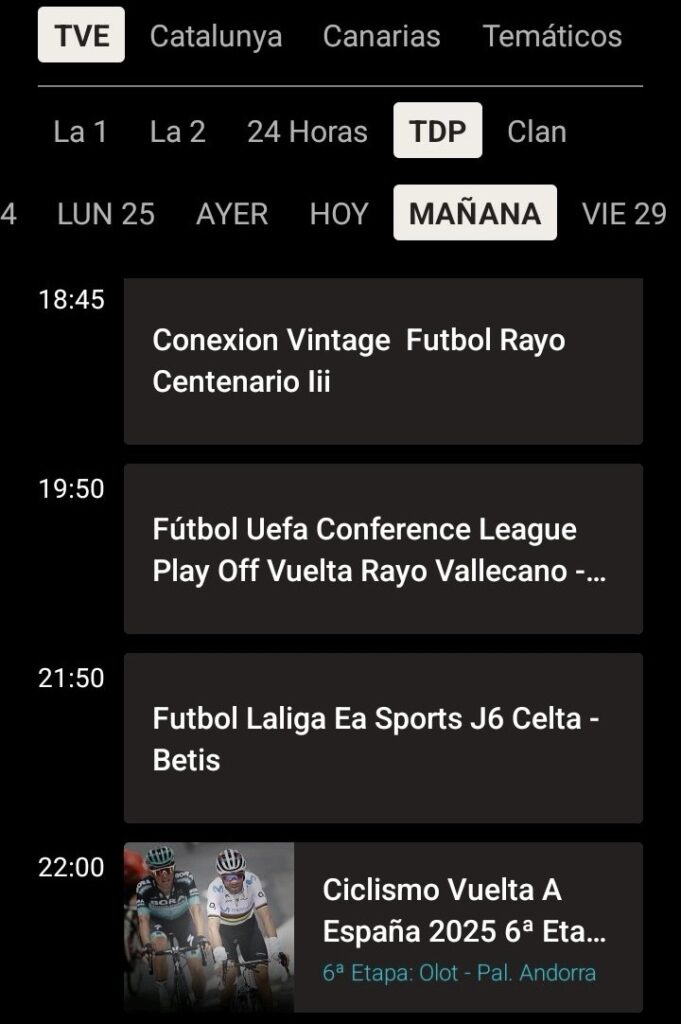Go to the Temáticos tab
This screenshot has height=1024, width=681.
(x=552, y=37)
